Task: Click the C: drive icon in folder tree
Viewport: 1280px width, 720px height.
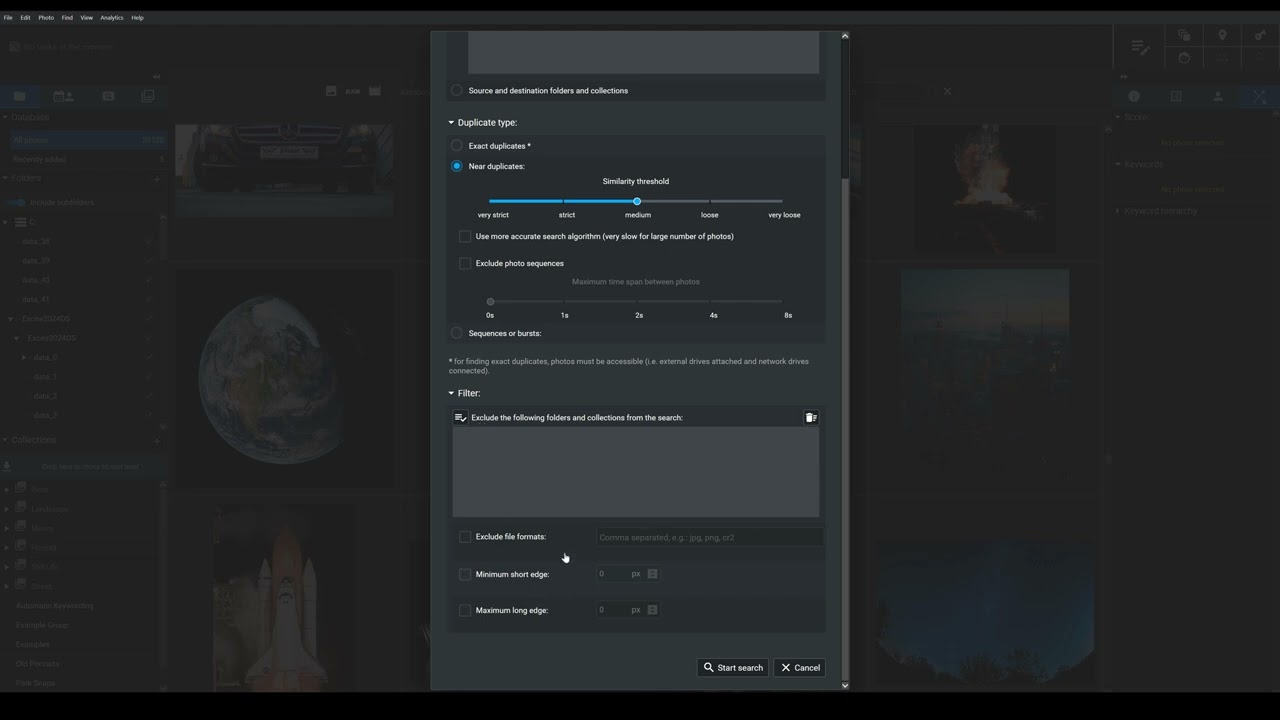Action: 19,222
